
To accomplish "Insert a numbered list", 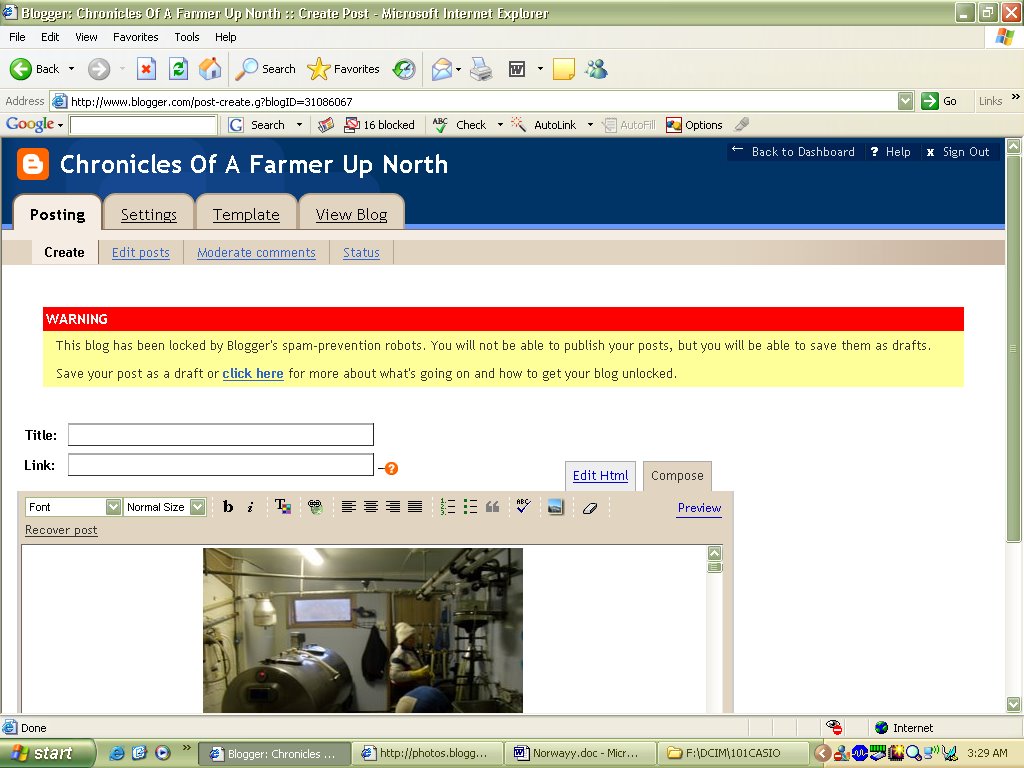I will 448,507.
